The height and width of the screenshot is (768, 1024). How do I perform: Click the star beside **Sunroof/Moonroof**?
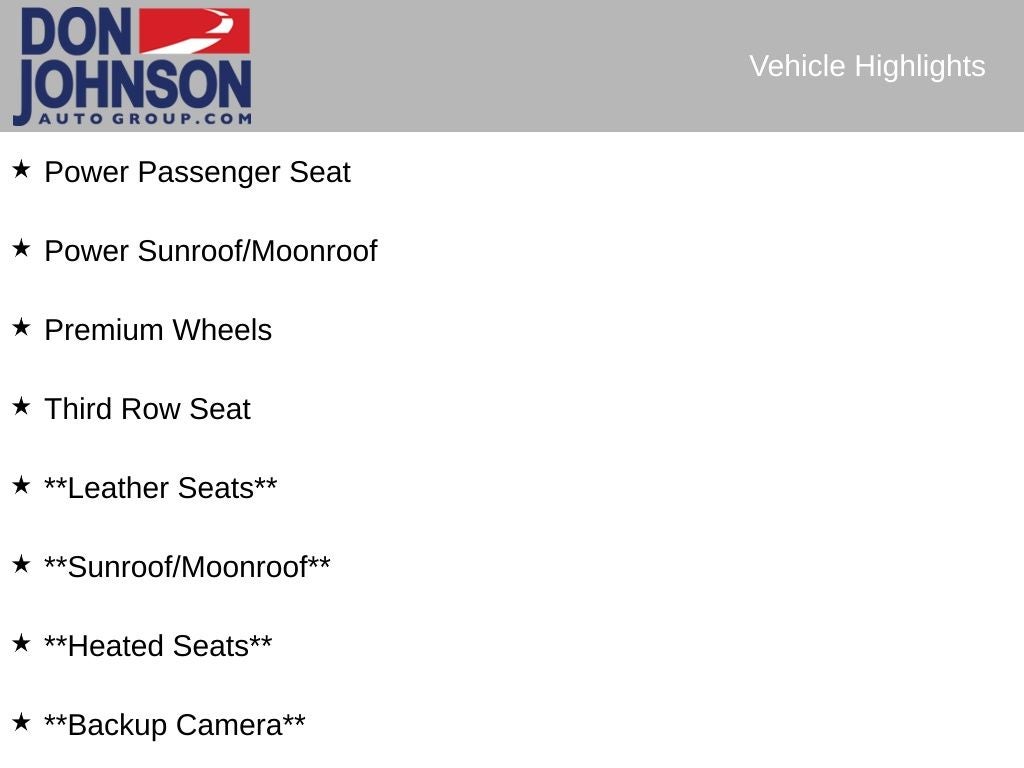click(21, 564)
